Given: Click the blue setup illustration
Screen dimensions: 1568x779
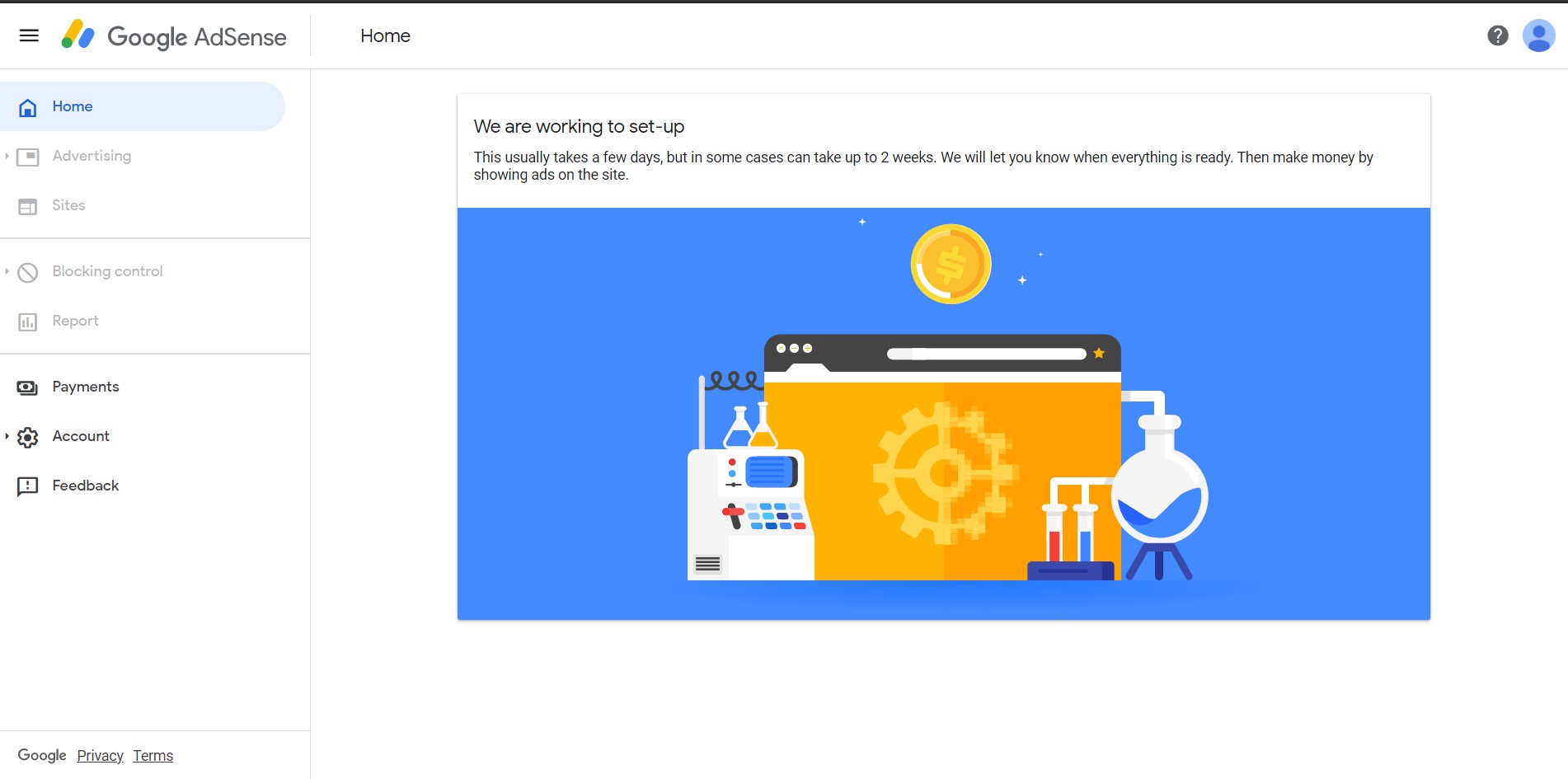Looking at the screenshot, I should [x=944, y=412].
